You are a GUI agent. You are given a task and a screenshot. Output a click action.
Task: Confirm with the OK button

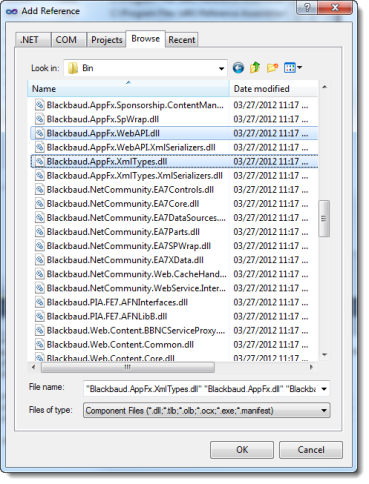pos(242,450)
